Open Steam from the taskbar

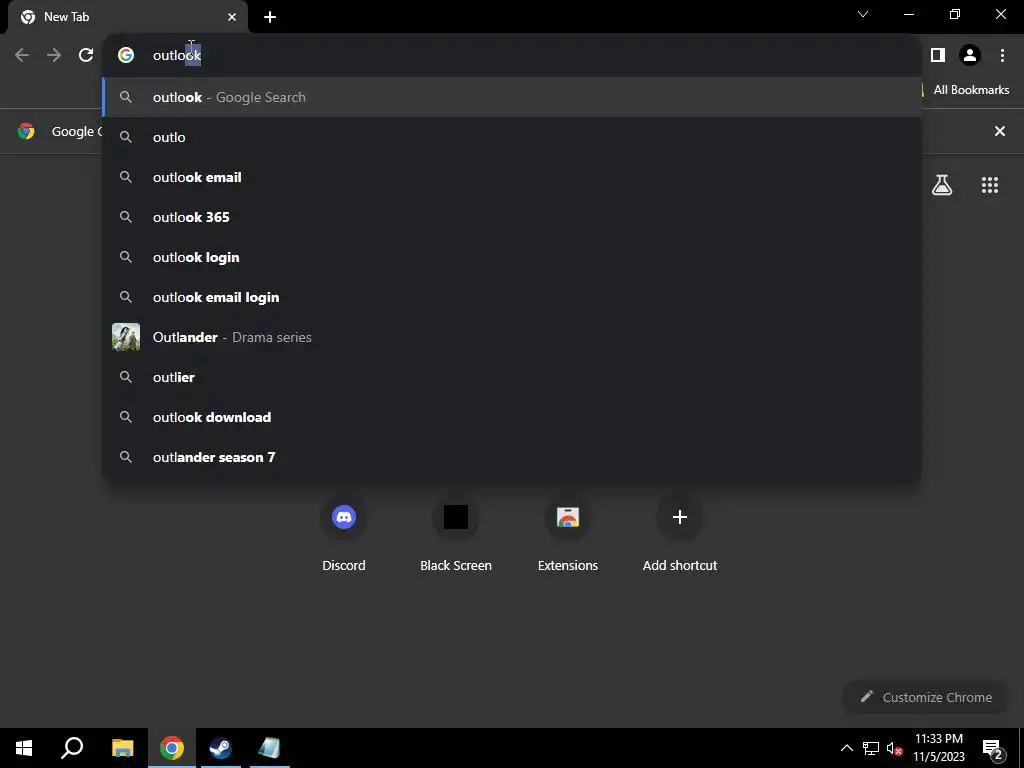(220, 748)
